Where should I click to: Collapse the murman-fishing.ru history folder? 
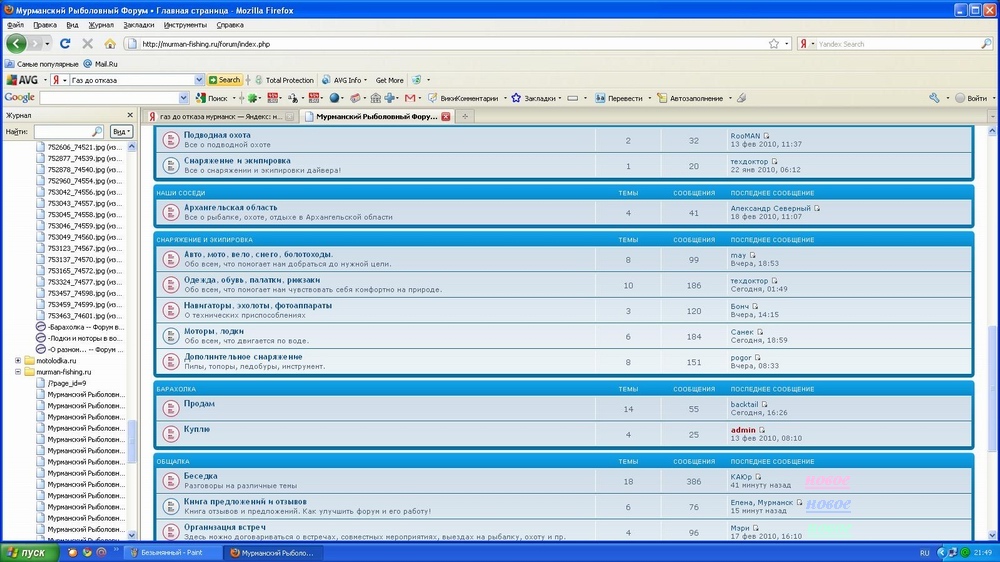click(18, 372)
